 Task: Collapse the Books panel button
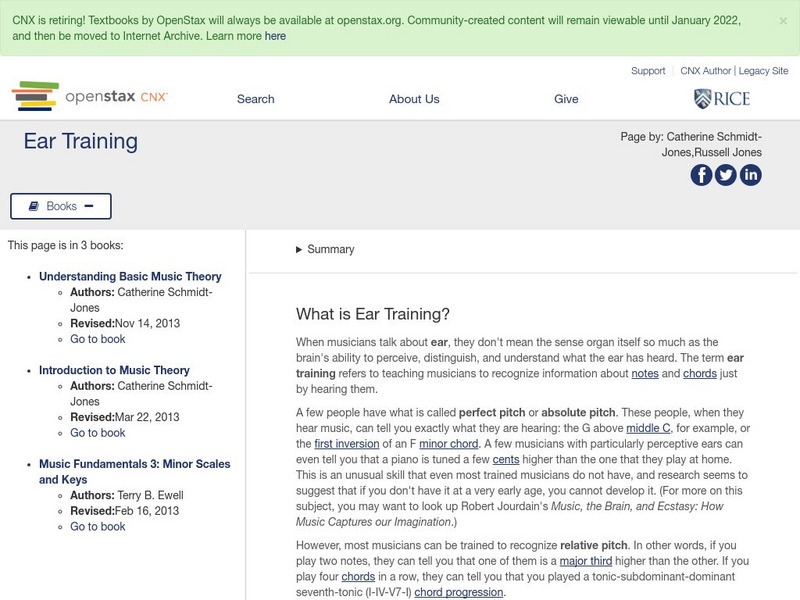point(61,206)
